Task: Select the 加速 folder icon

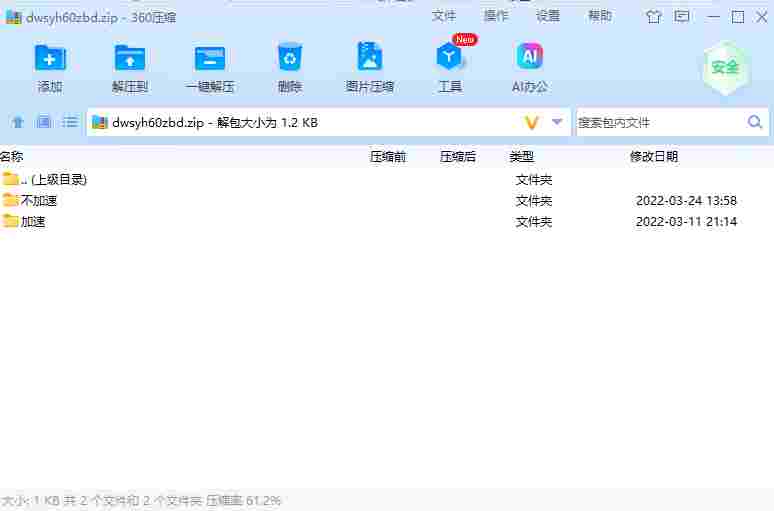Action: point(10,221)
